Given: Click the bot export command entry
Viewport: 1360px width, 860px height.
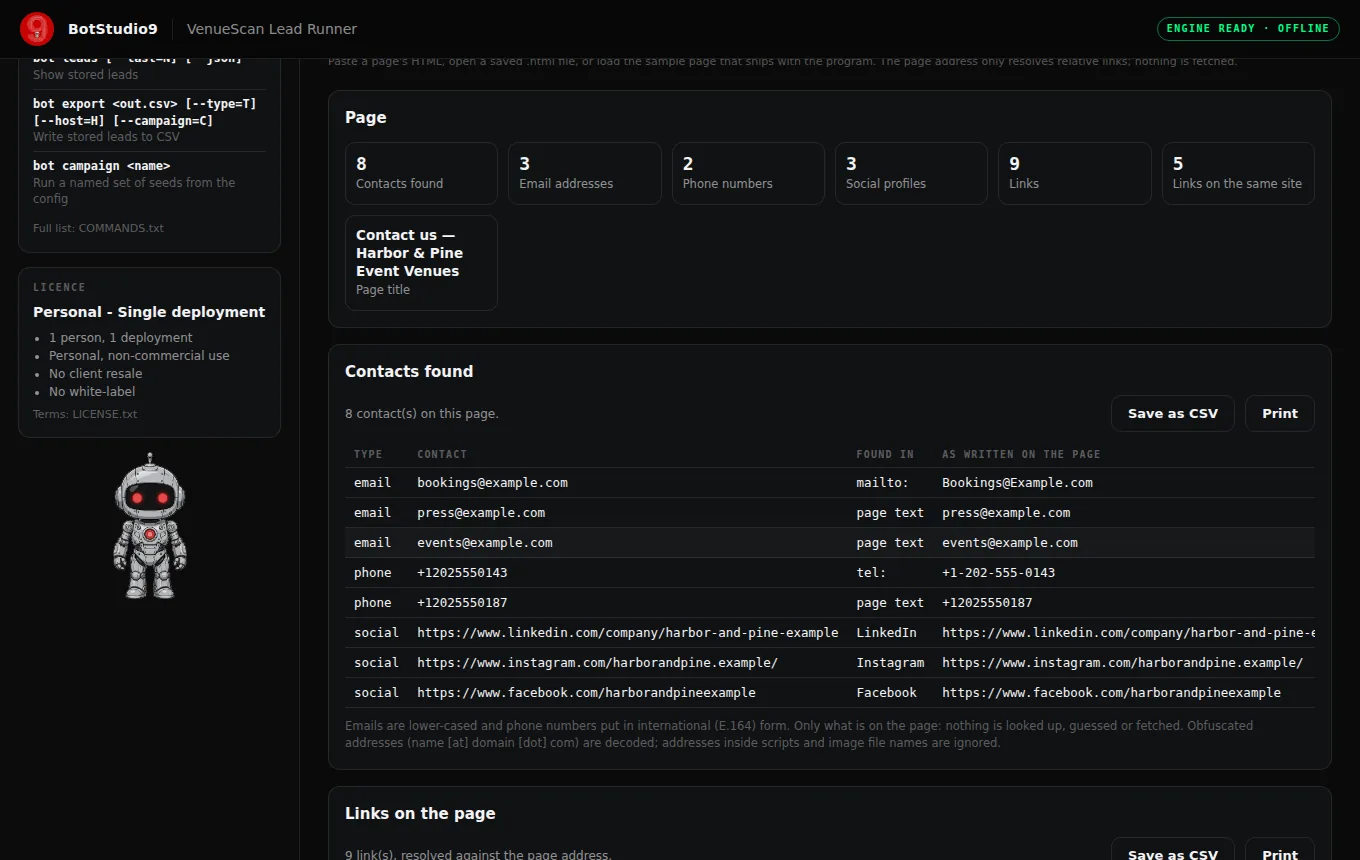Looking at the screenshot, I should (150, 120).
